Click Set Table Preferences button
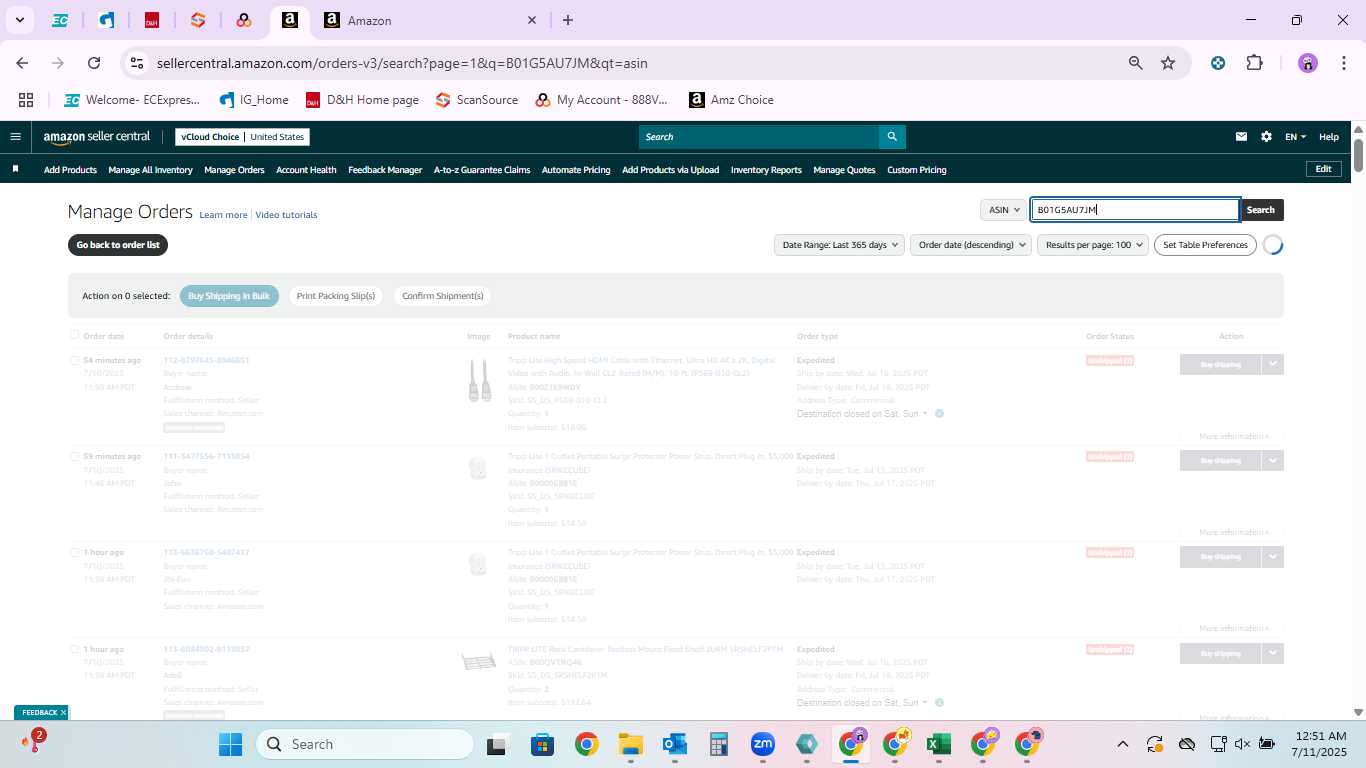1366x768 pixels. tap(1205, 245)
